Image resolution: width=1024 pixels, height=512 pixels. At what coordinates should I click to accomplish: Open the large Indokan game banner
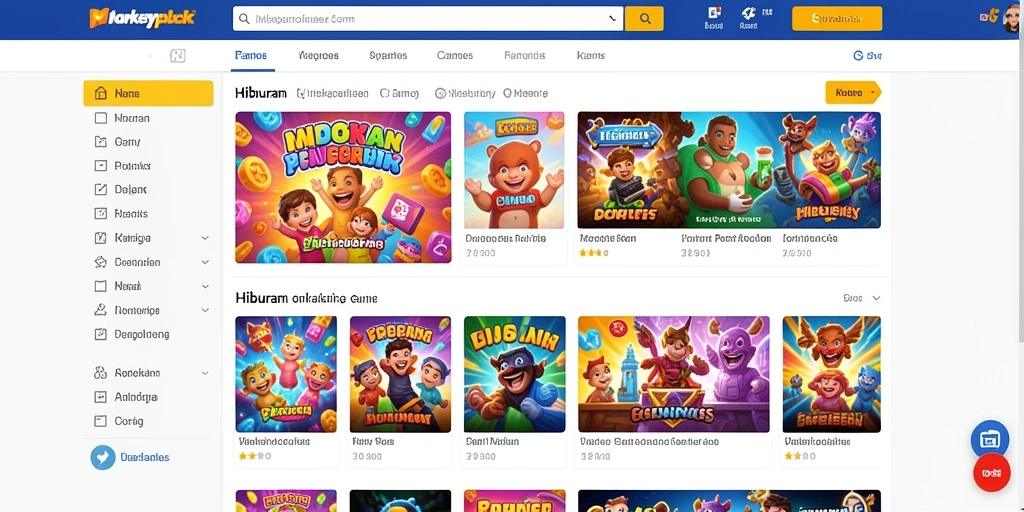point(343,187)
